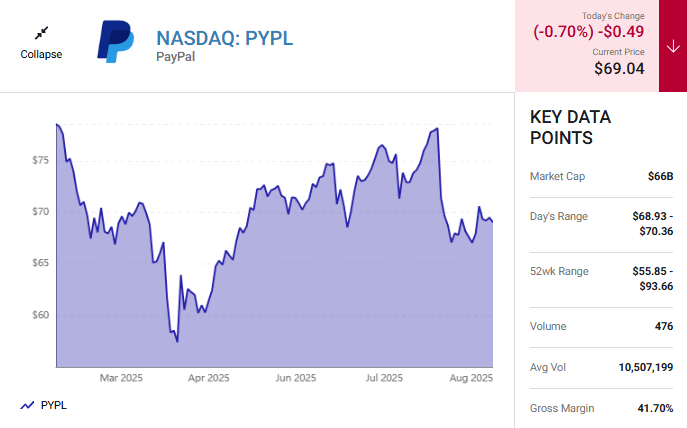
Task: Click the red downward arrow icon
Action: pyautogui.click(x=672, y=46)
